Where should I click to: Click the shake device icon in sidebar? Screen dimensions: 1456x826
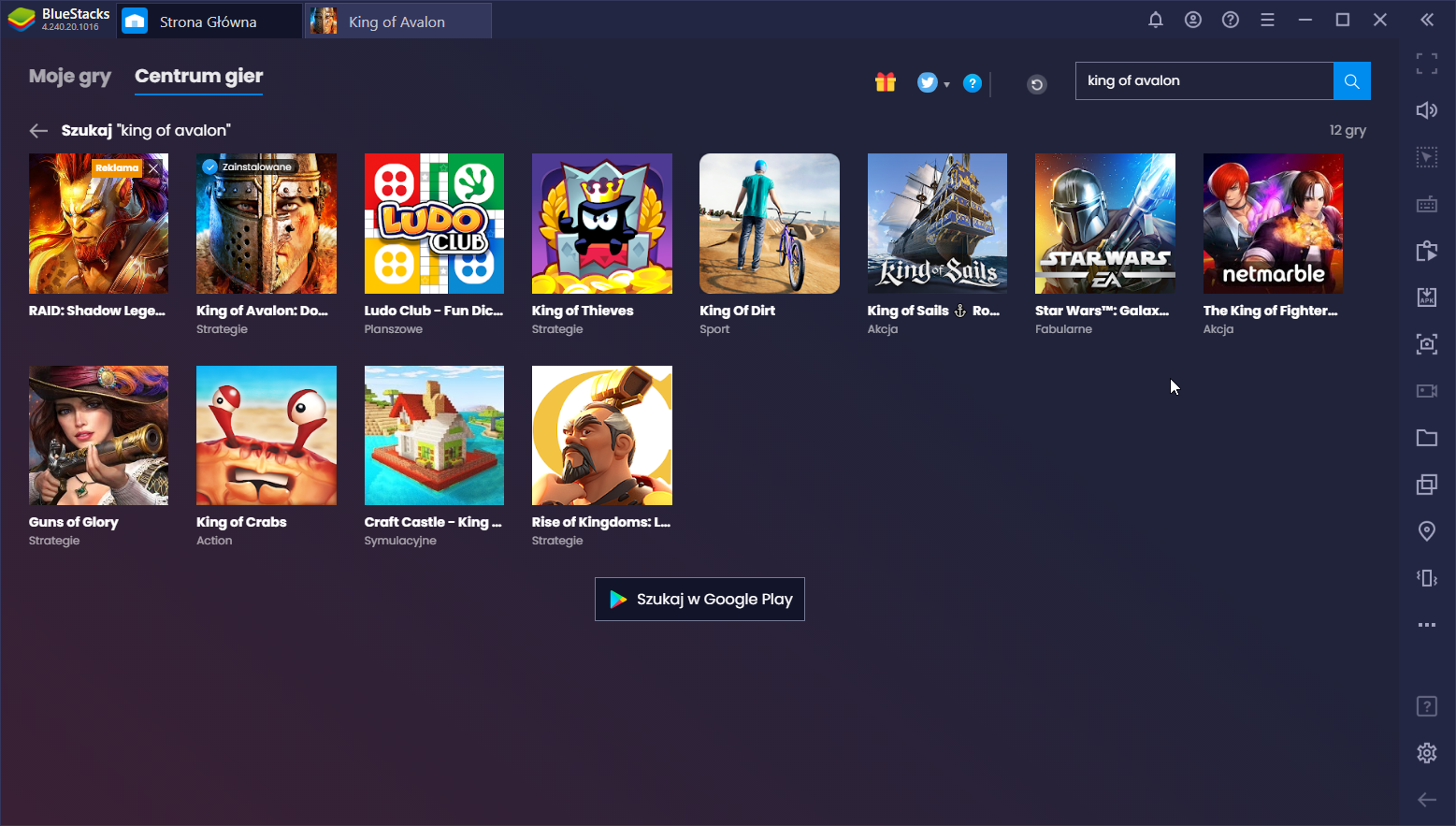pos(1427,578)
